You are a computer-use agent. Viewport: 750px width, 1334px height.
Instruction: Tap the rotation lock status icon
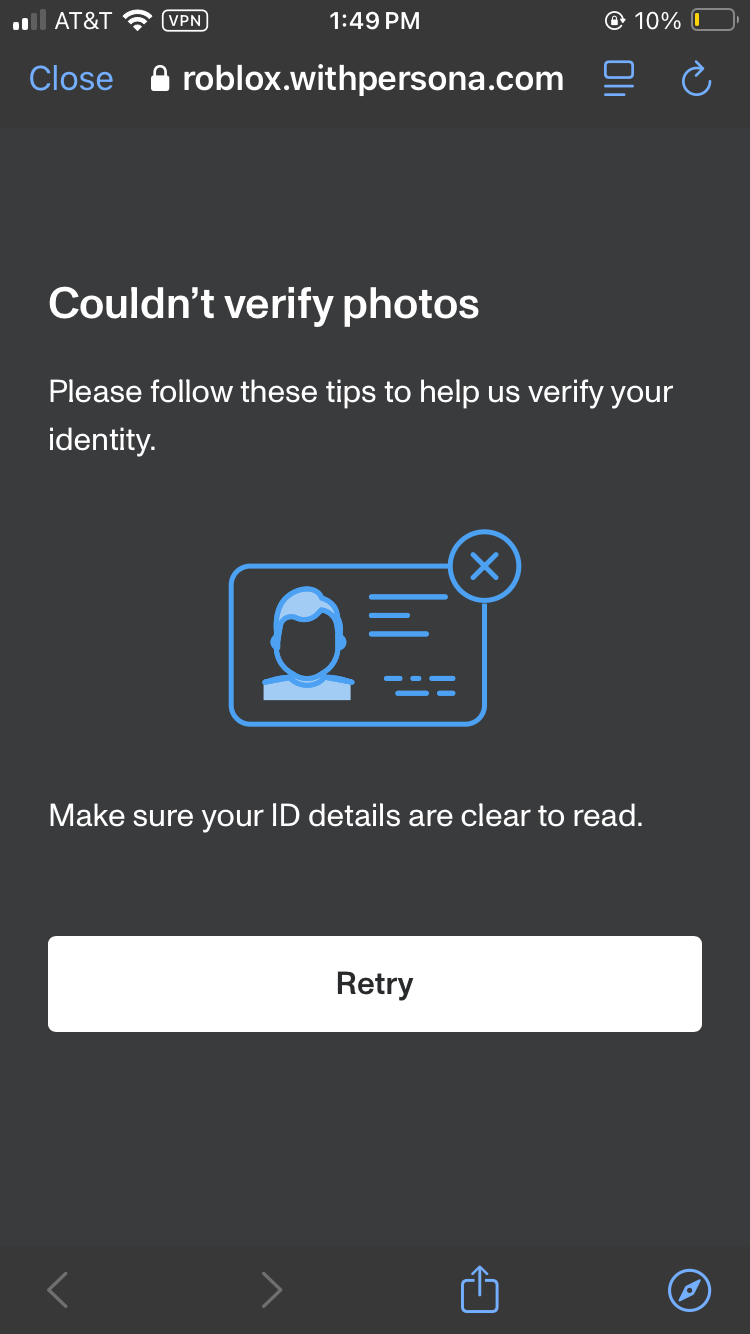pyautogui.click(x=615, y=20)
